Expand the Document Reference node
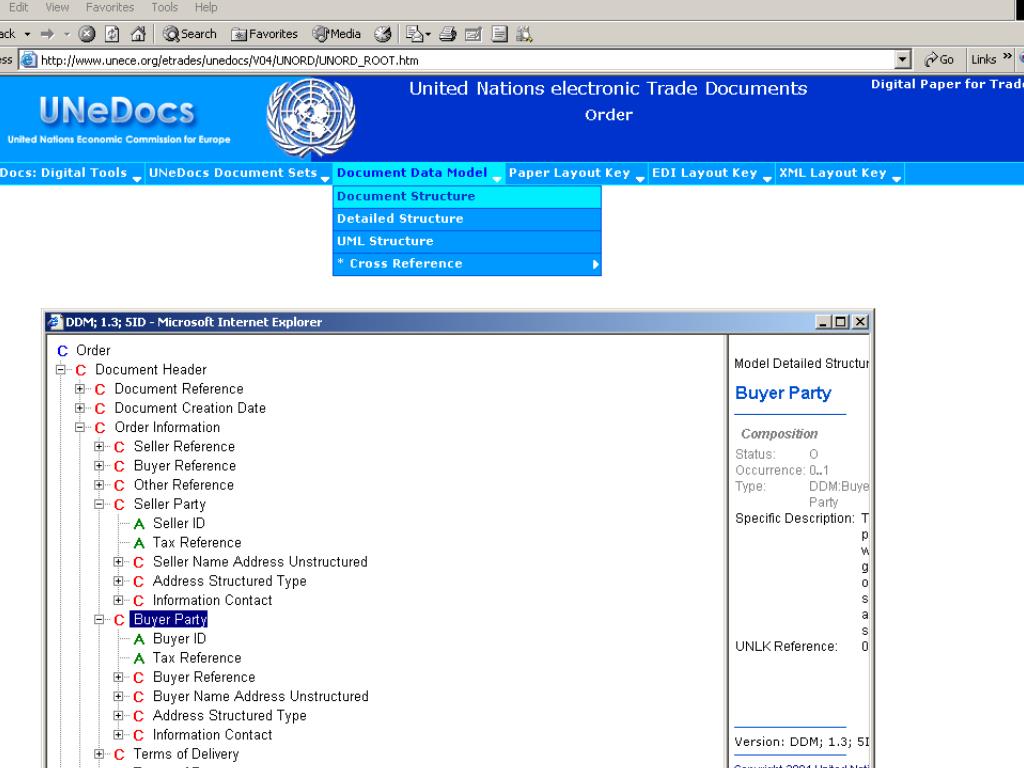Screen dimensions: 1024x768 80,389
